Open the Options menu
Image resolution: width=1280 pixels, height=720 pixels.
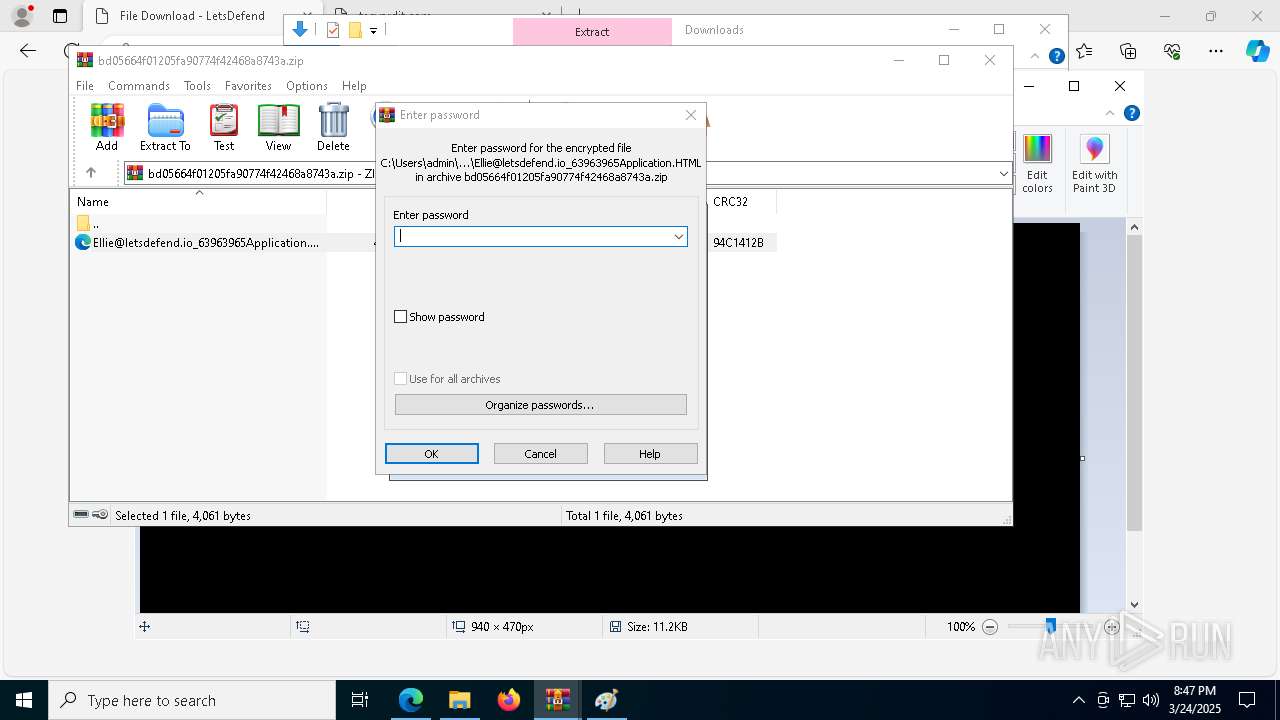(x=307, y=86)
